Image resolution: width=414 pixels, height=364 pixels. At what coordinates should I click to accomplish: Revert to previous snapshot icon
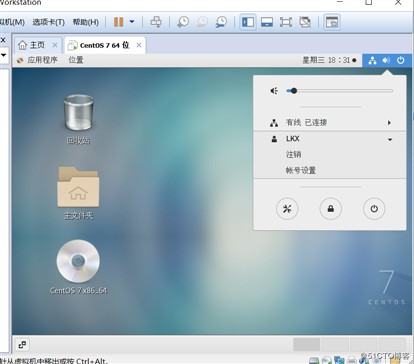pos(202,22)
